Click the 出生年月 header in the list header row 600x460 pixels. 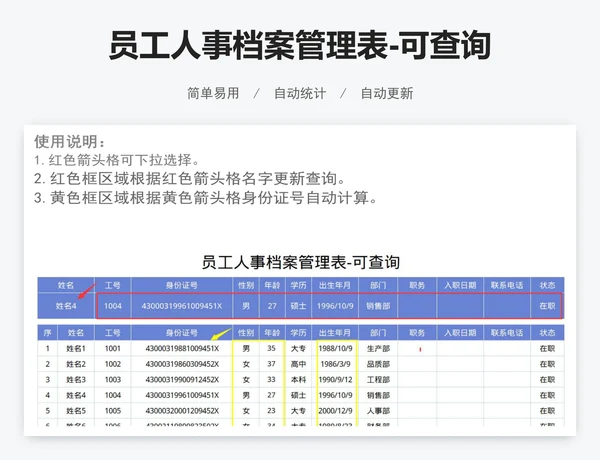335,333
